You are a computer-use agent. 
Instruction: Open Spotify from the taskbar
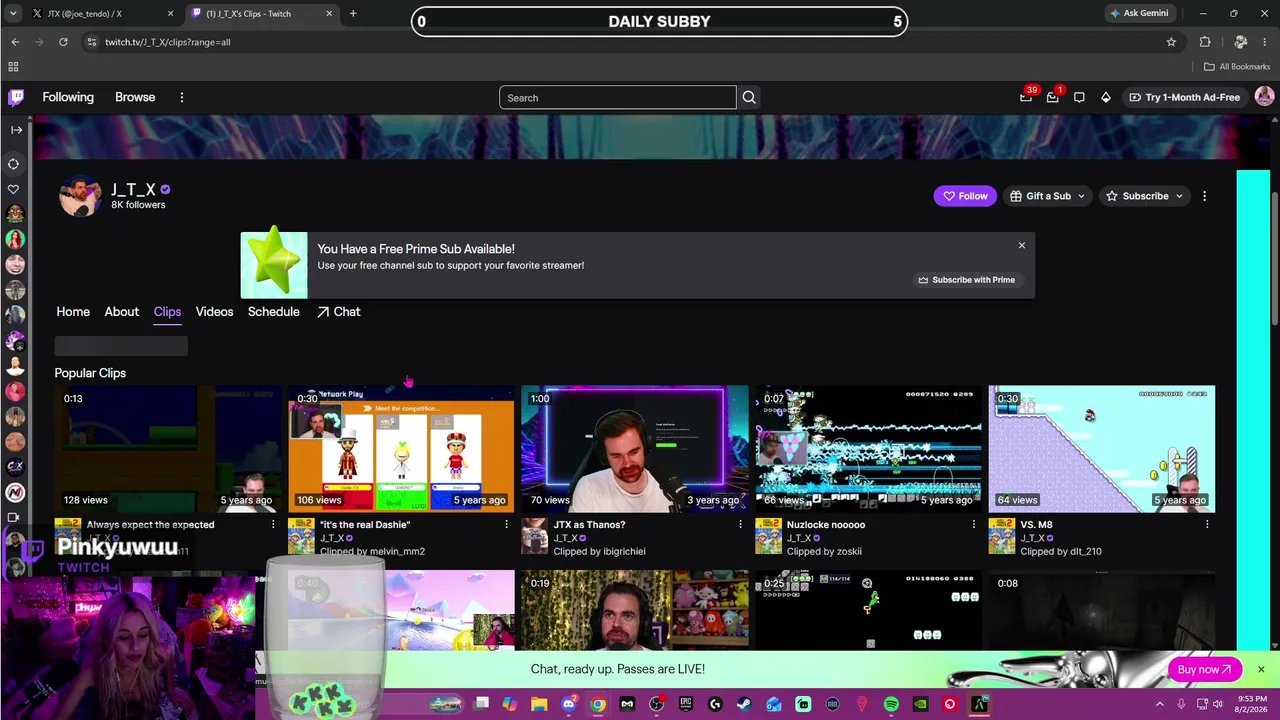click(x=891, y=704)
